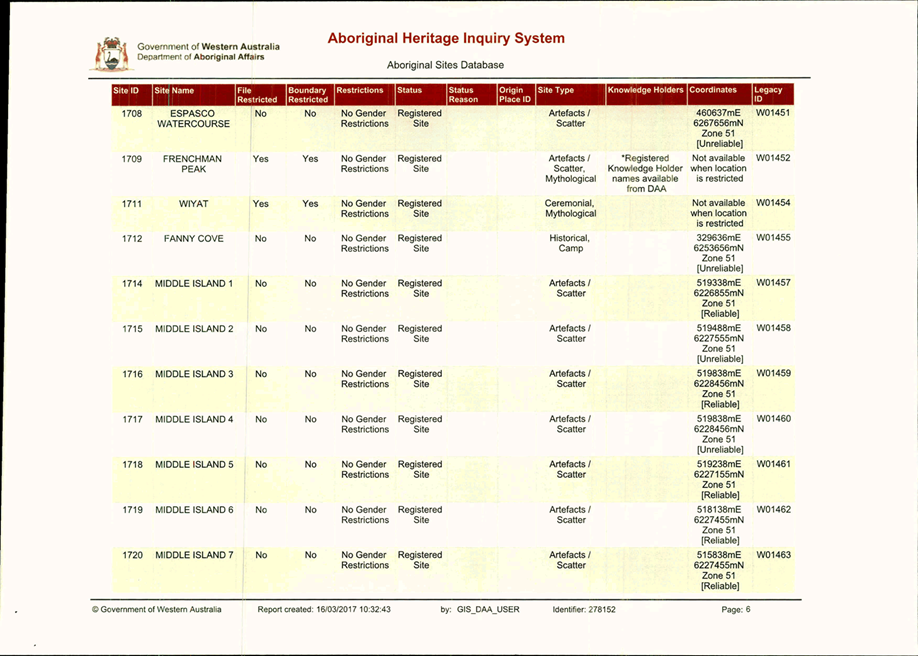This screenshot has height=656, width=918.
Task: Click legacy ID W01459
Action: pos(773,373)
